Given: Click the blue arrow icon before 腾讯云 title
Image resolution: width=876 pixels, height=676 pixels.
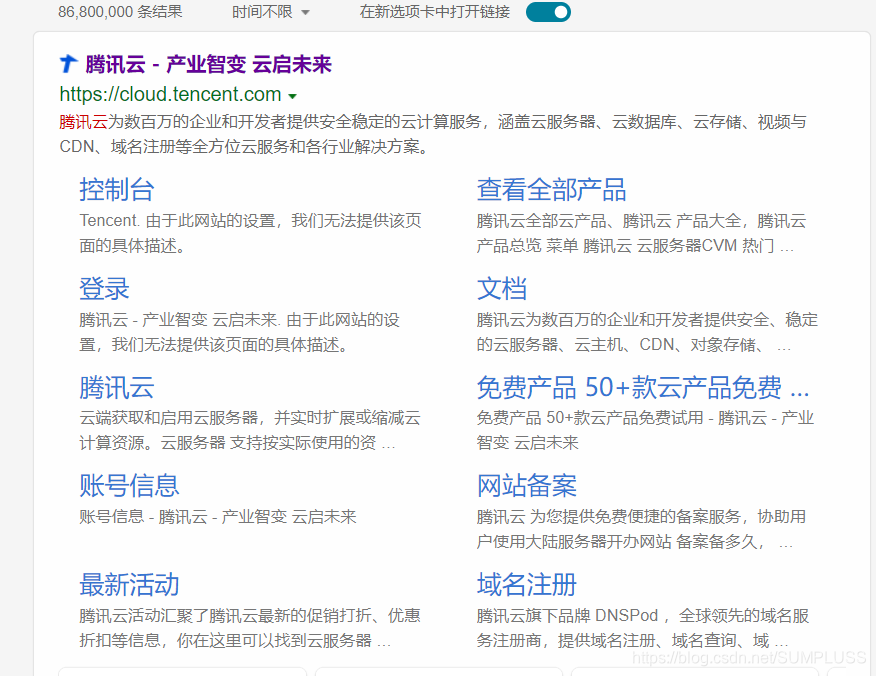Looking at the screenshot, I should click(x=67, y=64).
